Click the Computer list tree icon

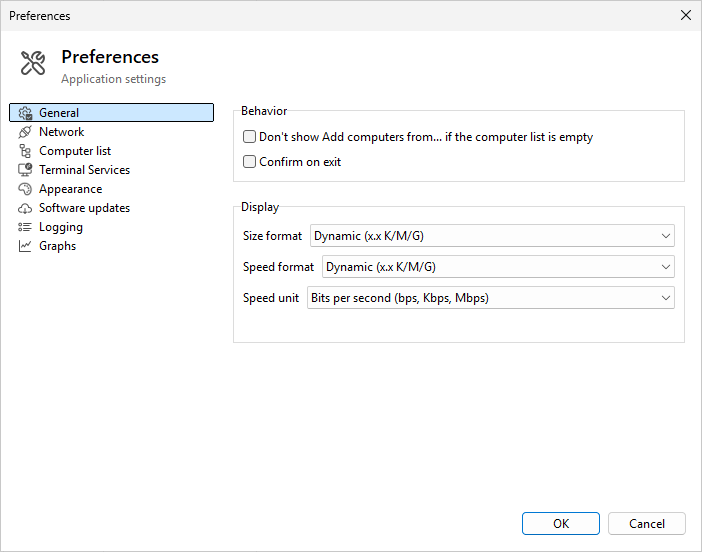26,151
